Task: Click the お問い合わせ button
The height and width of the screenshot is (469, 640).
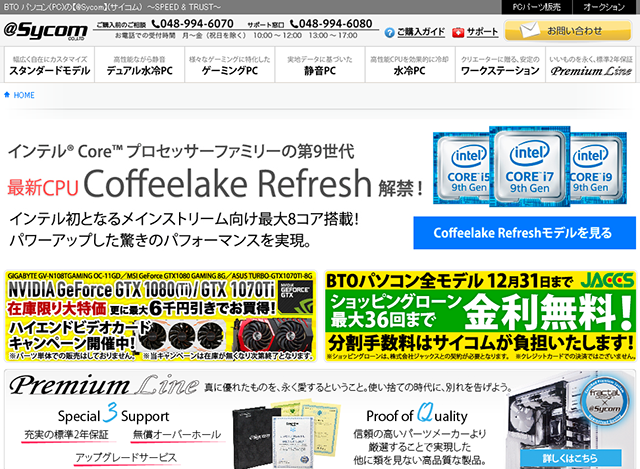Action: point(568,31)
